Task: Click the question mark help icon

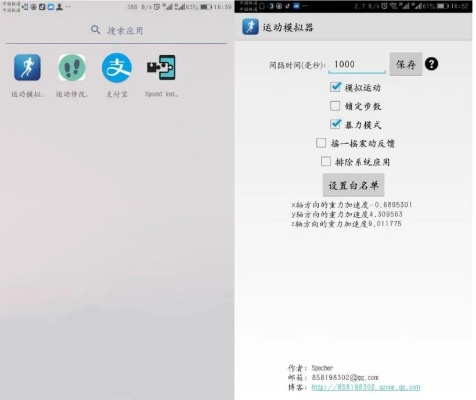Action: pos(431,64)
